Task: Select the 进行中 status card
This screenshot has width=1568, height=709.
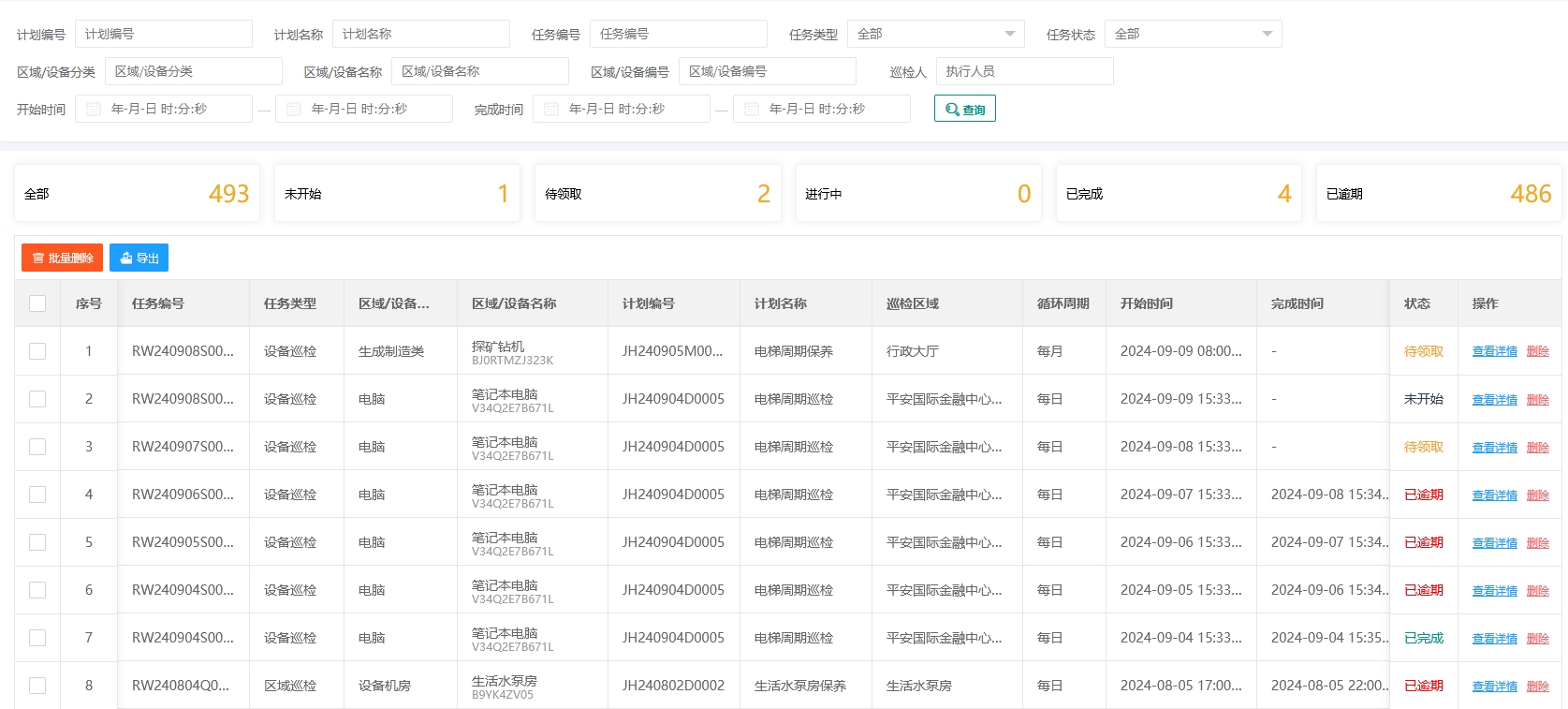Action: [x=918, y=193]
